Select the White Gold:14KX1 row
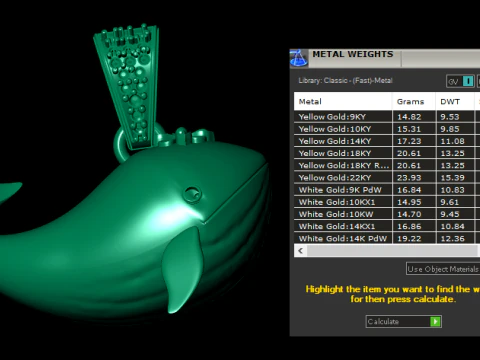Image resolution: width=480 pixels, height=360 pixels. tap(387, 226)
